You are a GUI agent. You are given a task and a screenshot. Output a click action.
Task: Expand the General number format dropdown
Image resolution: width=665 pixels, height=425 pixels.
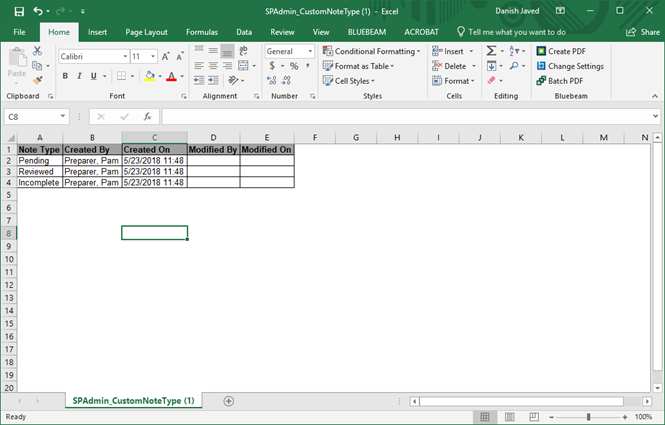[x=310, y=51]
